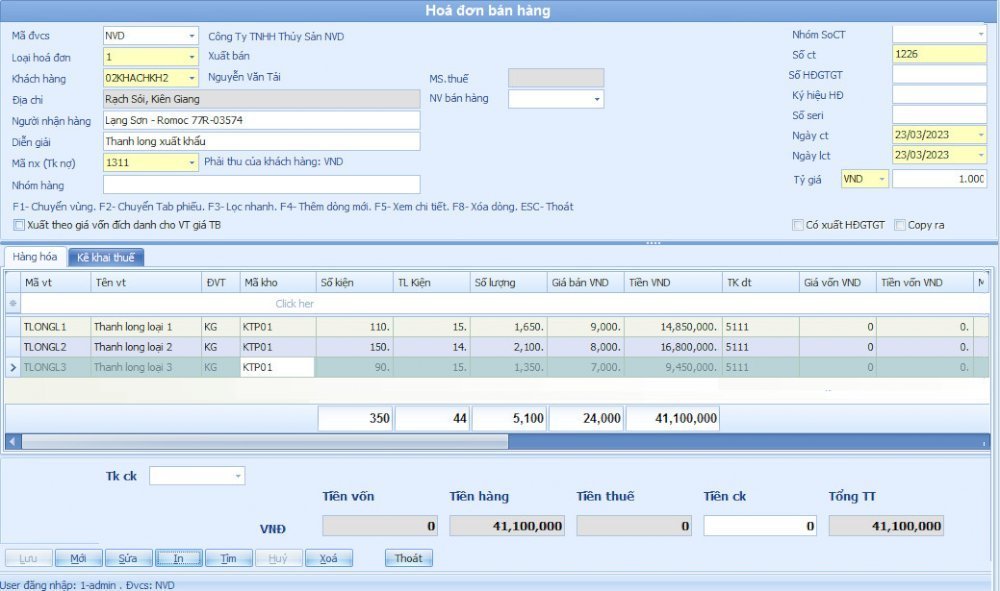
Task: Click the 'In' print button
Action: pos(178,559)
